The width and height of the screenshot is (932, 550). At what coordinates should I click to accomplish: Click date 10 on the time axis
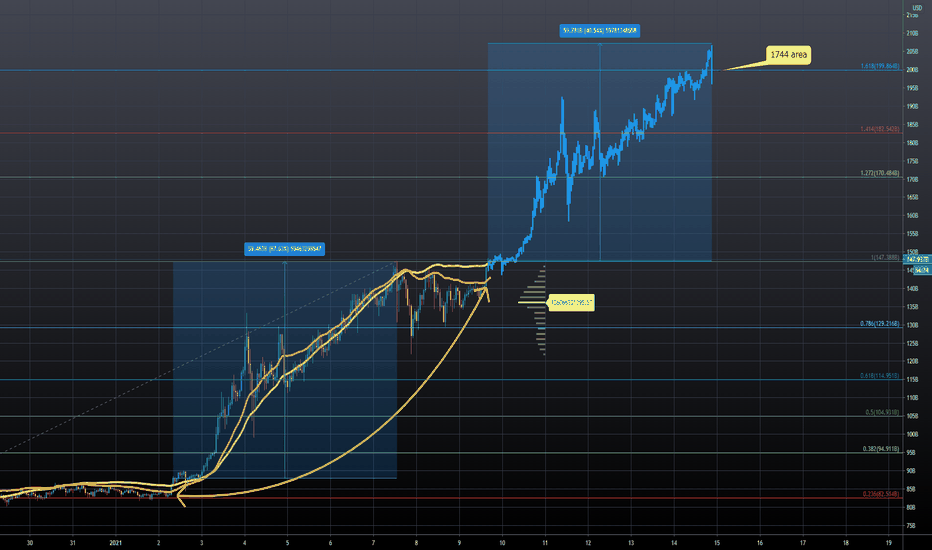pos(502,543)
